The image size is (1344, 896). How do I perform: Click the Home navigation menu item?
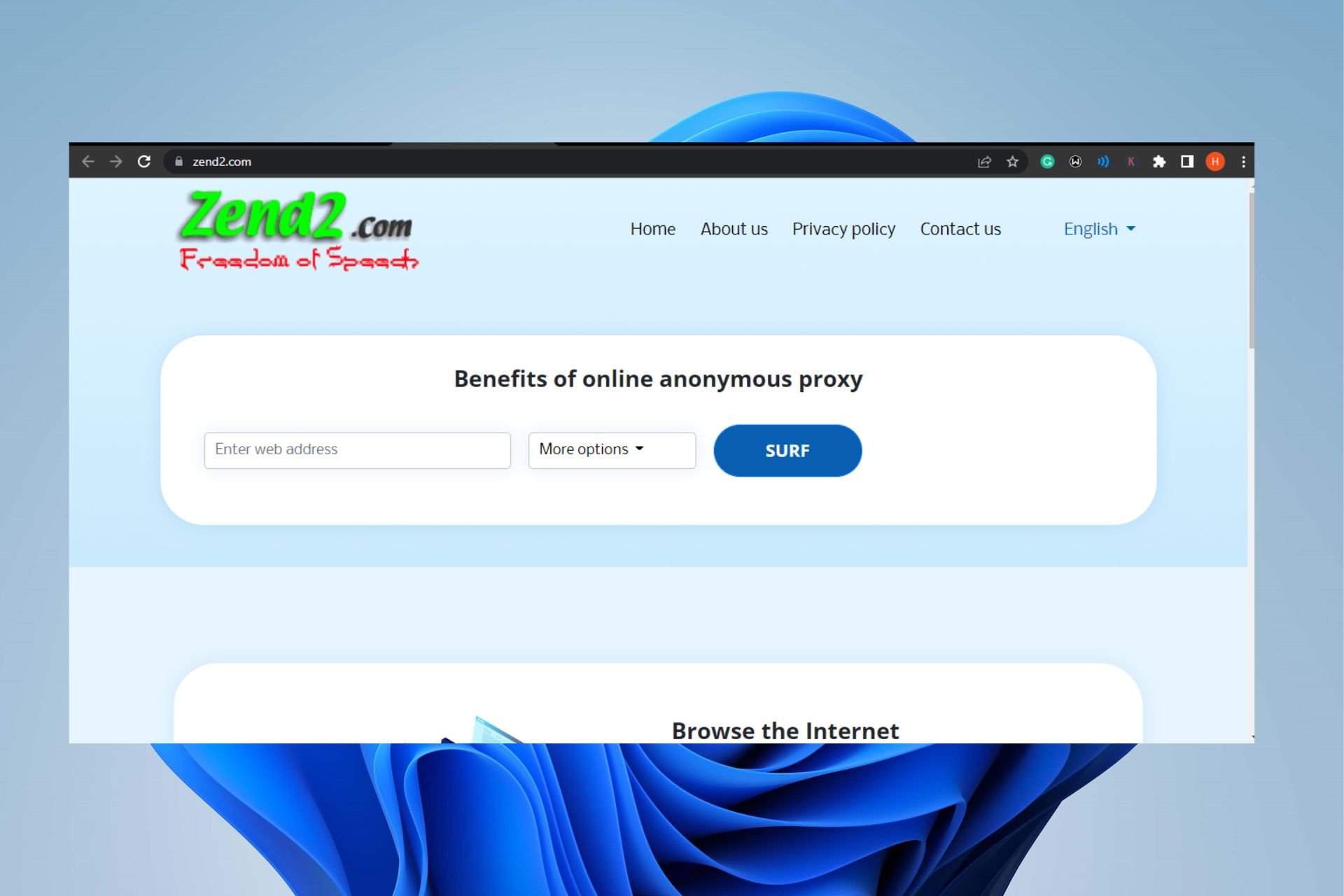click(653, 229)
